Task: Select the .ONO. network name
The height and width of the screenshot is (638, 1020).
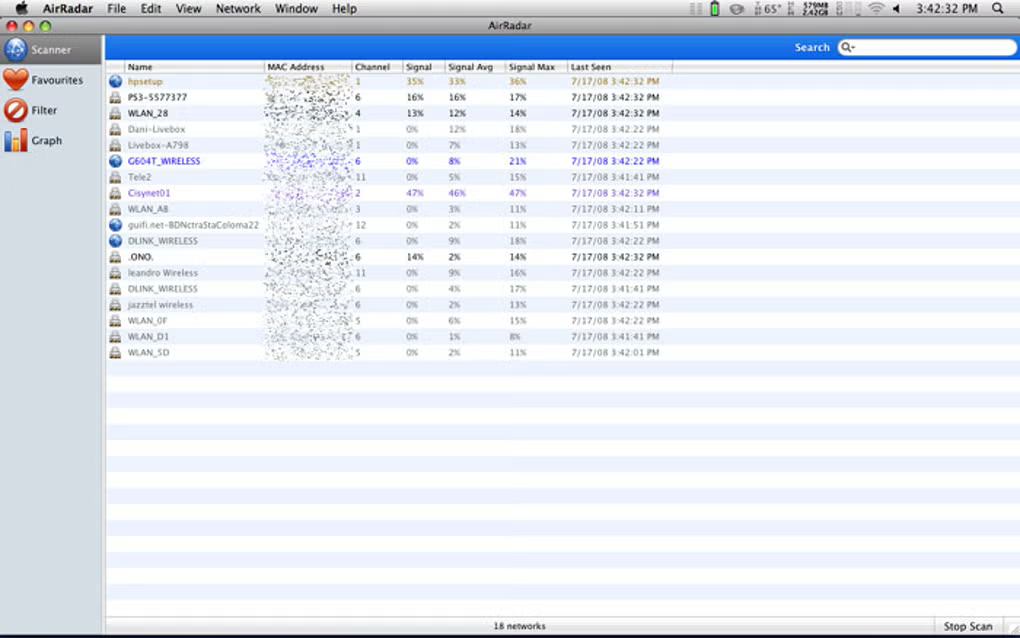Action: pos(141,257)
